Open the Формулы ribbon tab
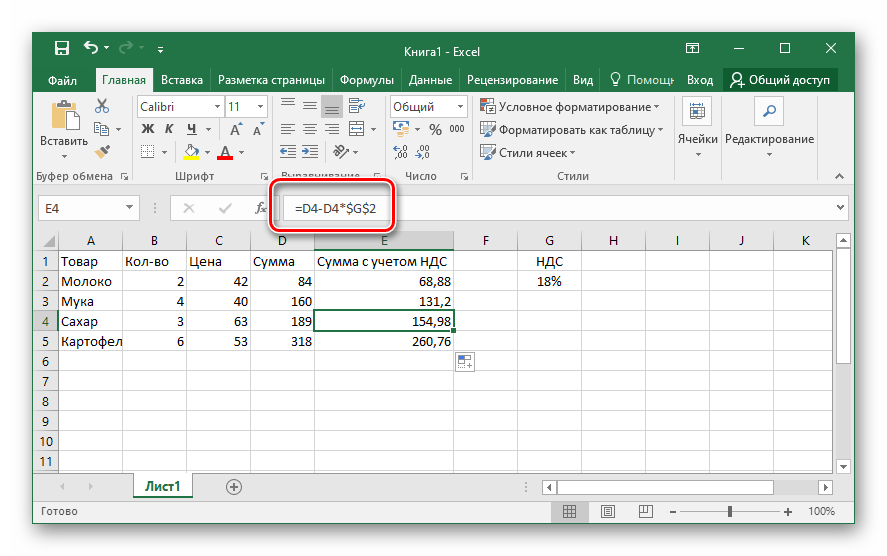887x556 pixels. tap(366, 80)
